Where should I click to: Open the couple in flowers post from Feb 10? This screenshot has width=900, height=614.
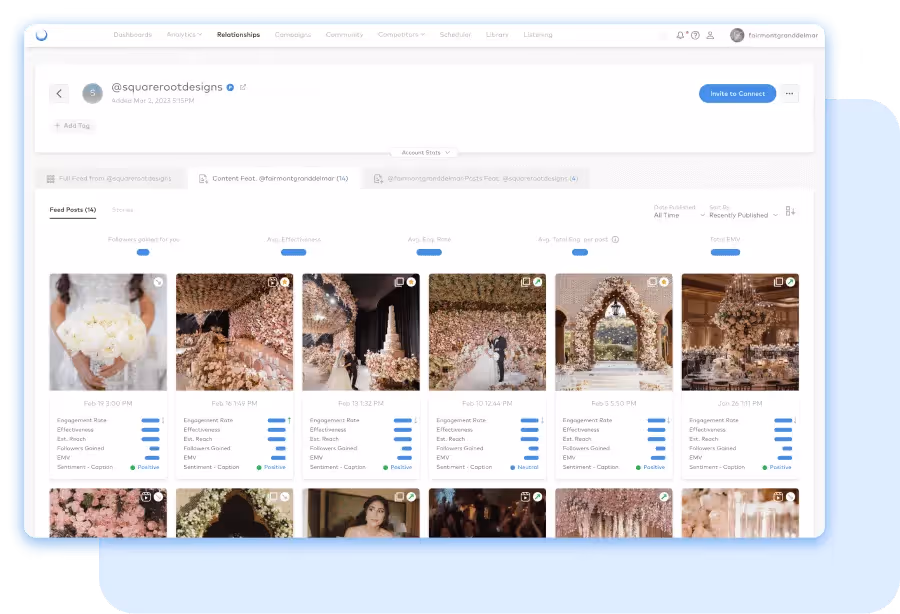[x=487, y=332]
